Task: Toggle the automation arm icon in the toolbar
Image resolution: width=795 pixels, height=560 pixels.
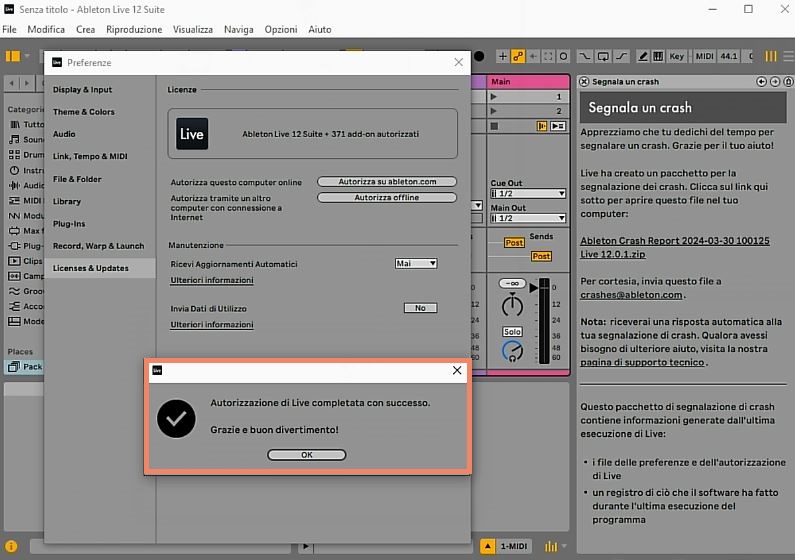Action: pyautogui.click(x=518, y=56)
